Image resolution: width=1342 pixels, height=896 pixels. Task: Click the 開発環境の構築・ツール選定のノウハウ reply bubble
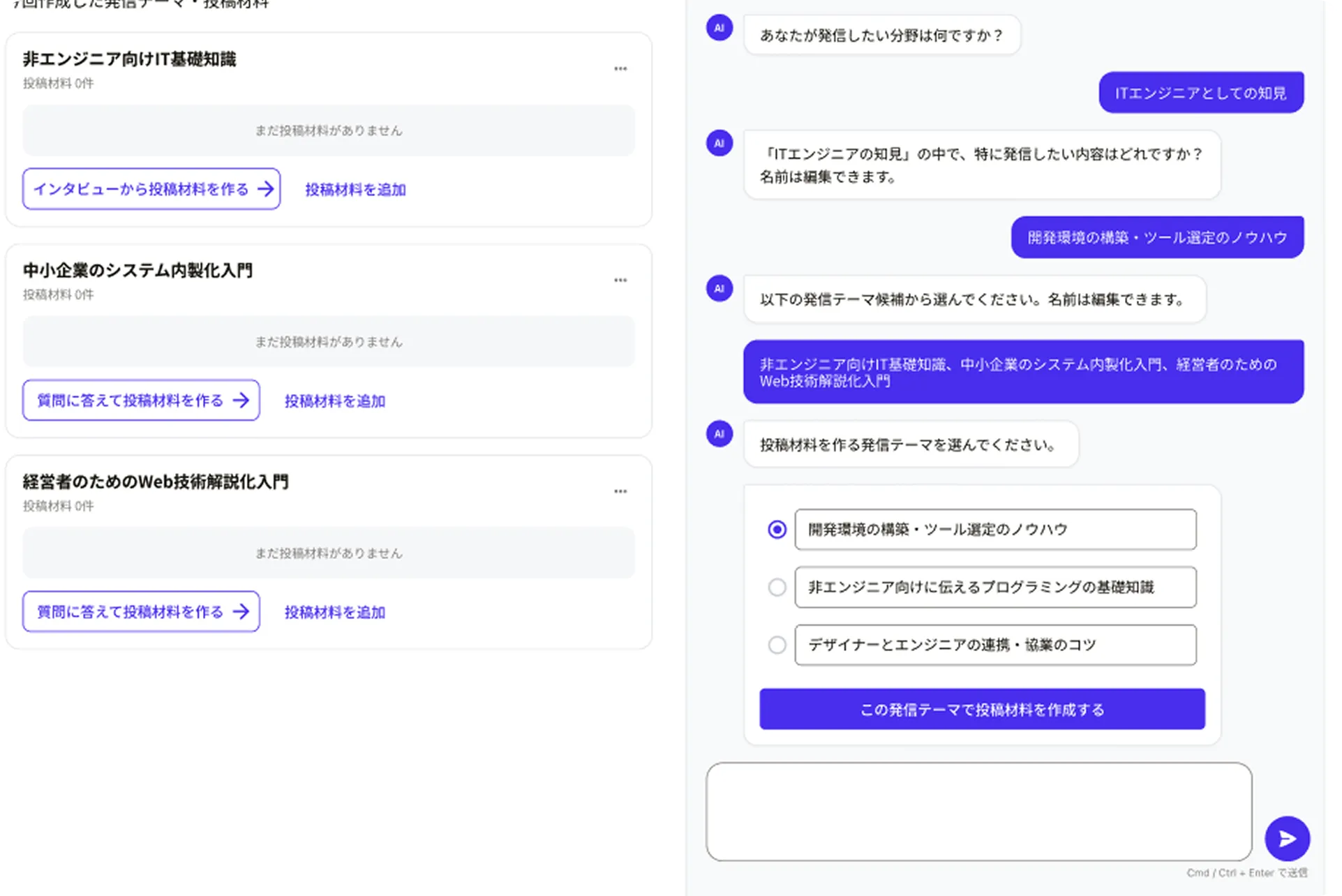1157,237
